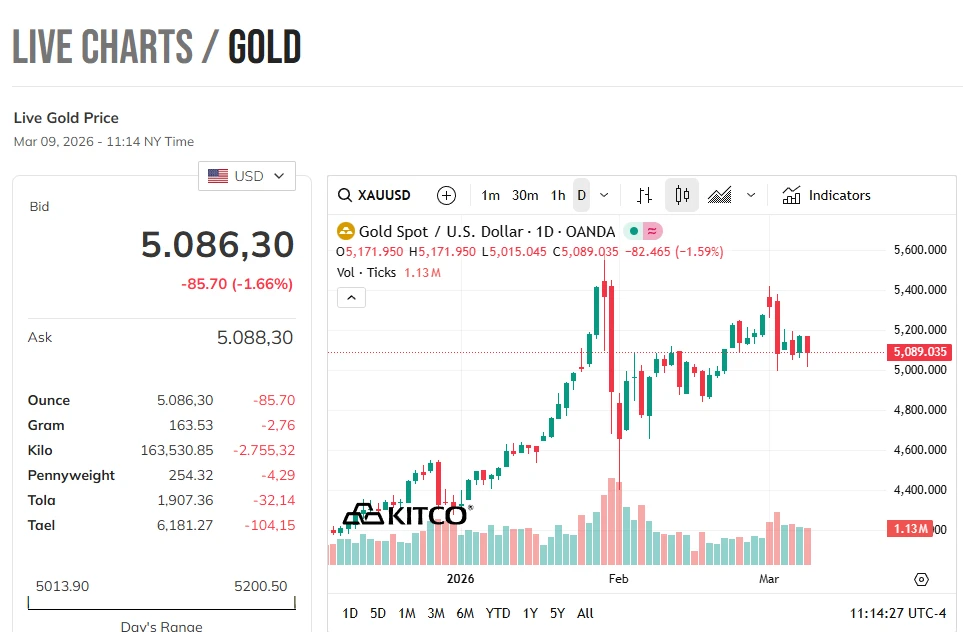Open the USD currency dropdown
Viewport: 963px width, 632px height.
[247, 176]
